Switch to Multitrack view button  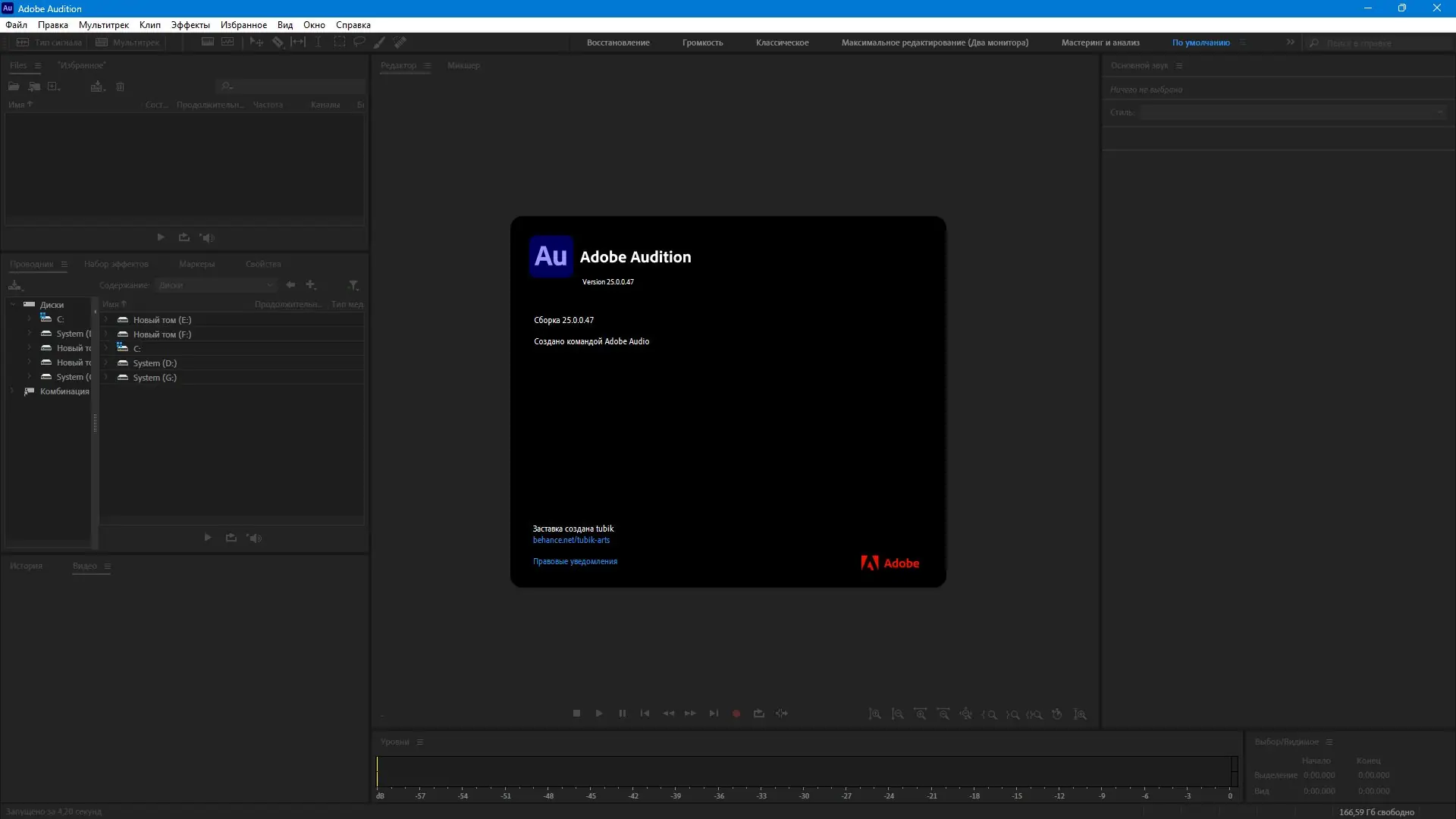(x=127, y=42)
